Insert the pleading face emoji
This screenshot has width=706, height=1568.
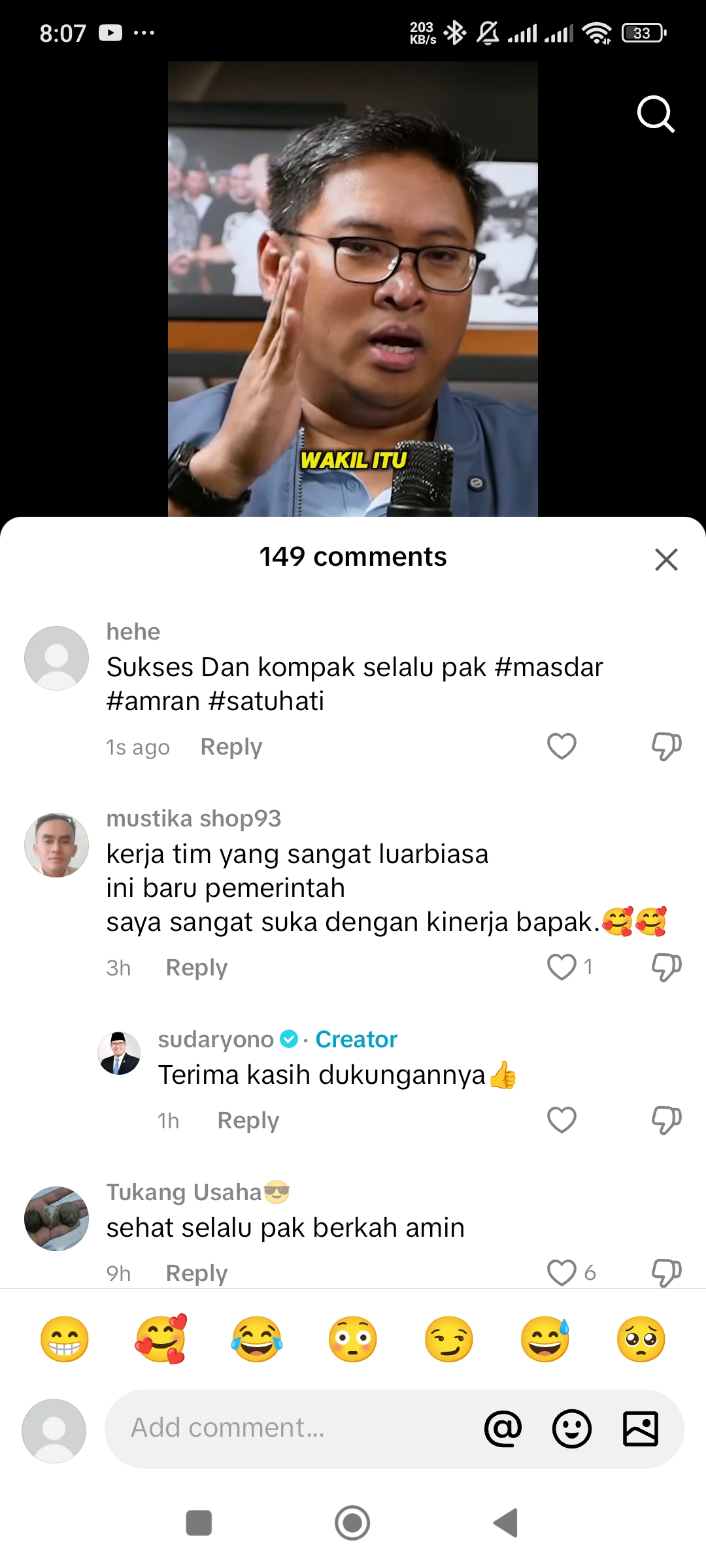tap(641, 1339)
